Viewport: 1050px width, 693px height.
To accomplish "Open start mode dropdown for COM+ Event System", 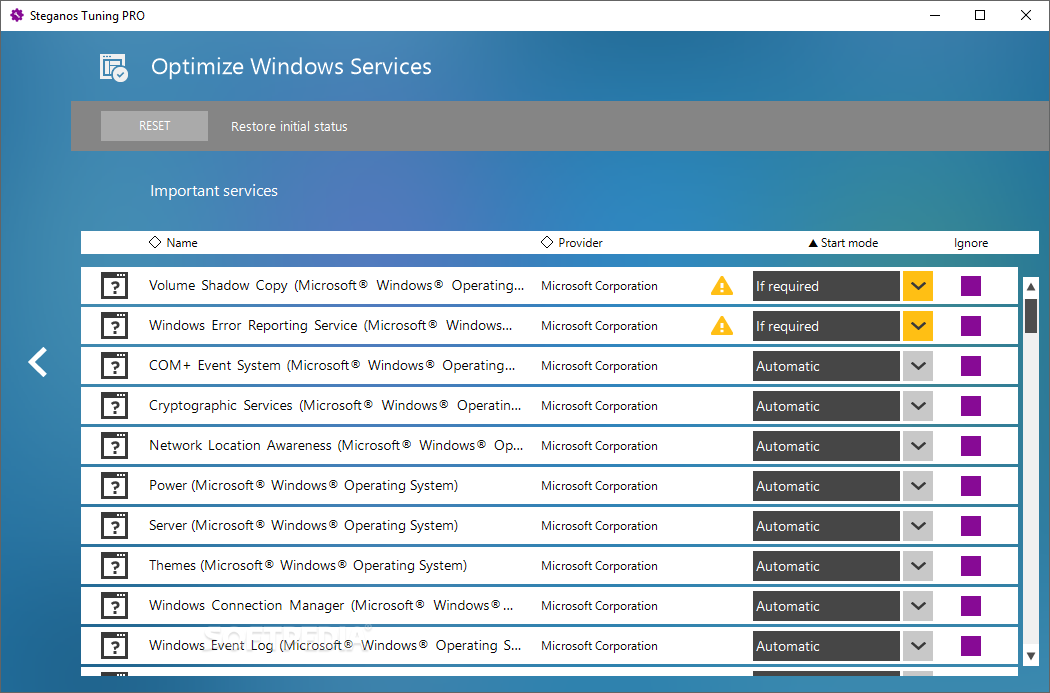I will click(918, 366).
